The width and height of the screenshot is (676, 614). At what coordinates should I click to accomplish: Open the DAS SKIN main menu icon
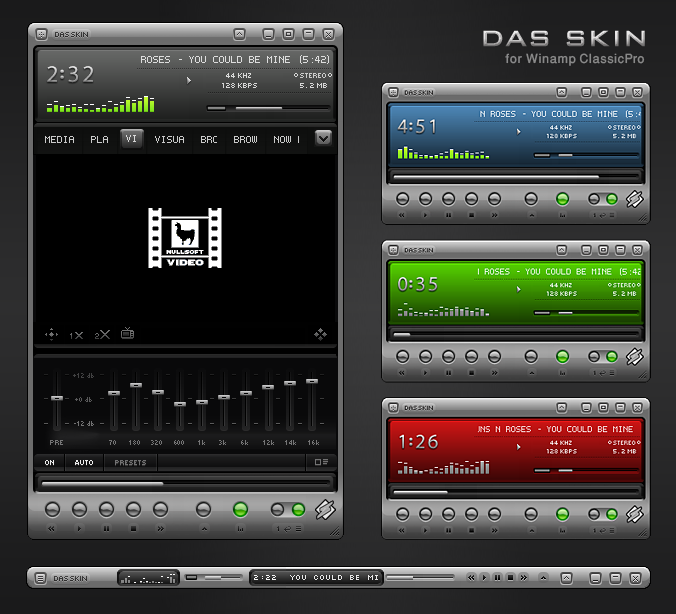[x=41, y=34]
